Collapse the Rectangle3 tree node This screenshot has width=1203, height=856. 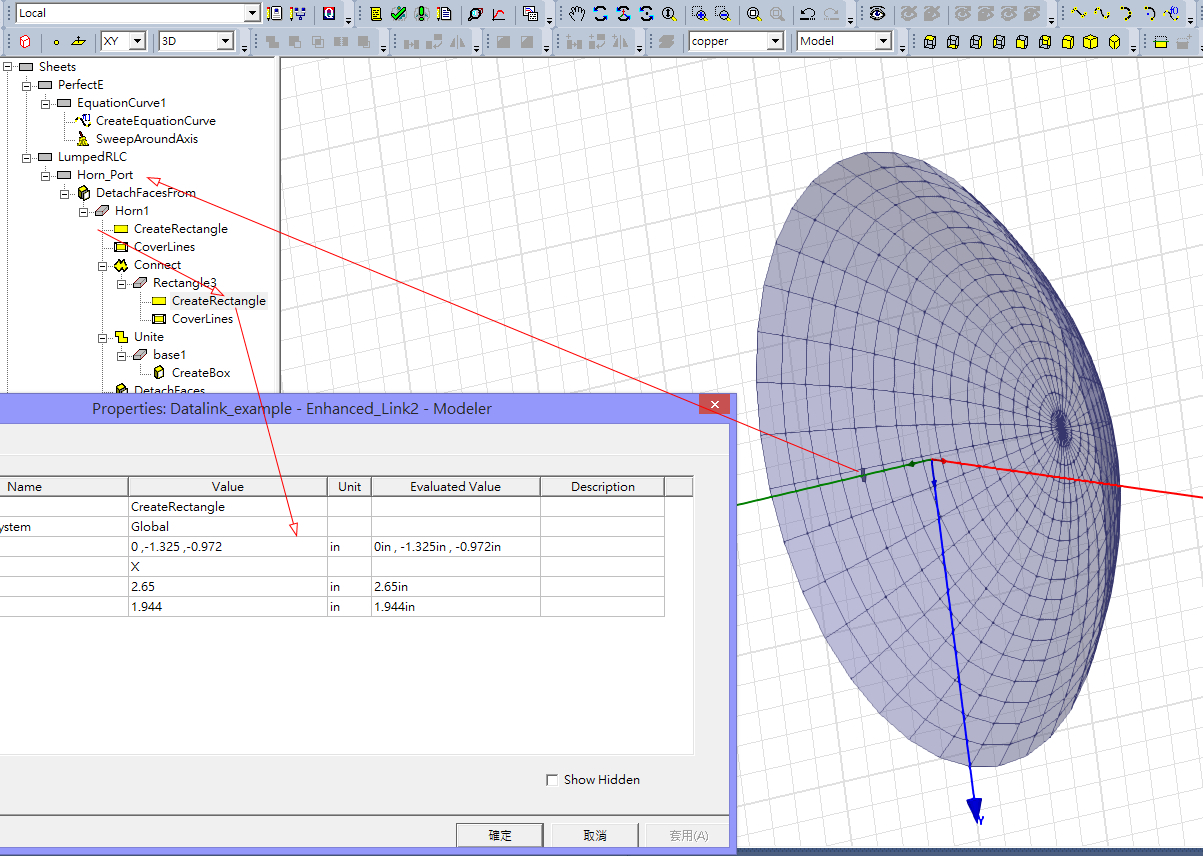tap(122, 283)
